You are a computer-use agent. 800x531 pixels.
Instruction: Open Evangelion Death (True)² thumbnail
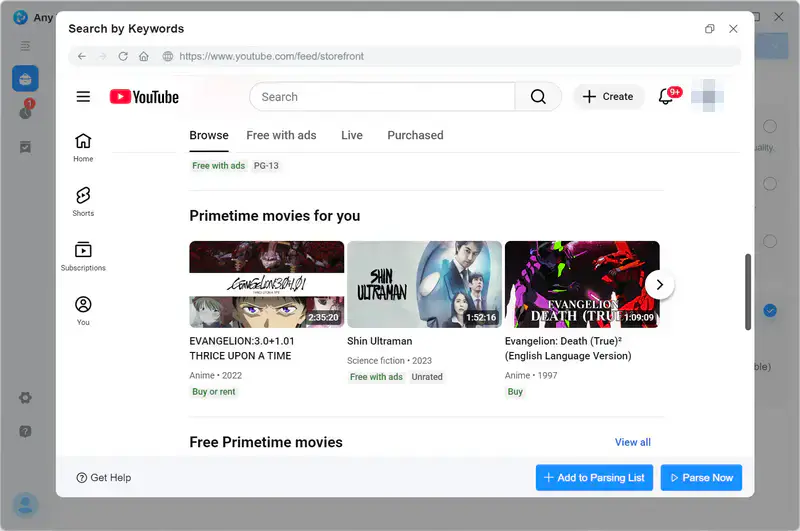coord(582,284)
